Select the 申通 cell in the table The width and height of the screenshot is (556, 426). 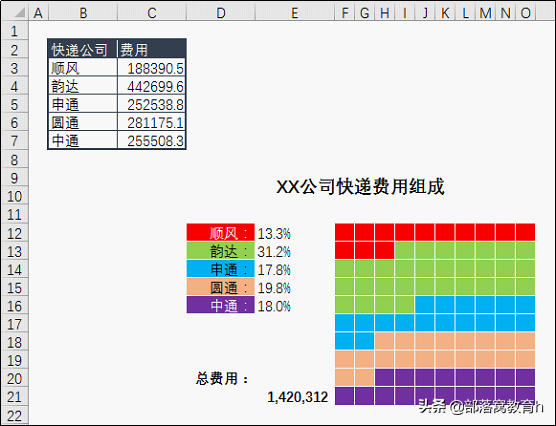point(82,104)
